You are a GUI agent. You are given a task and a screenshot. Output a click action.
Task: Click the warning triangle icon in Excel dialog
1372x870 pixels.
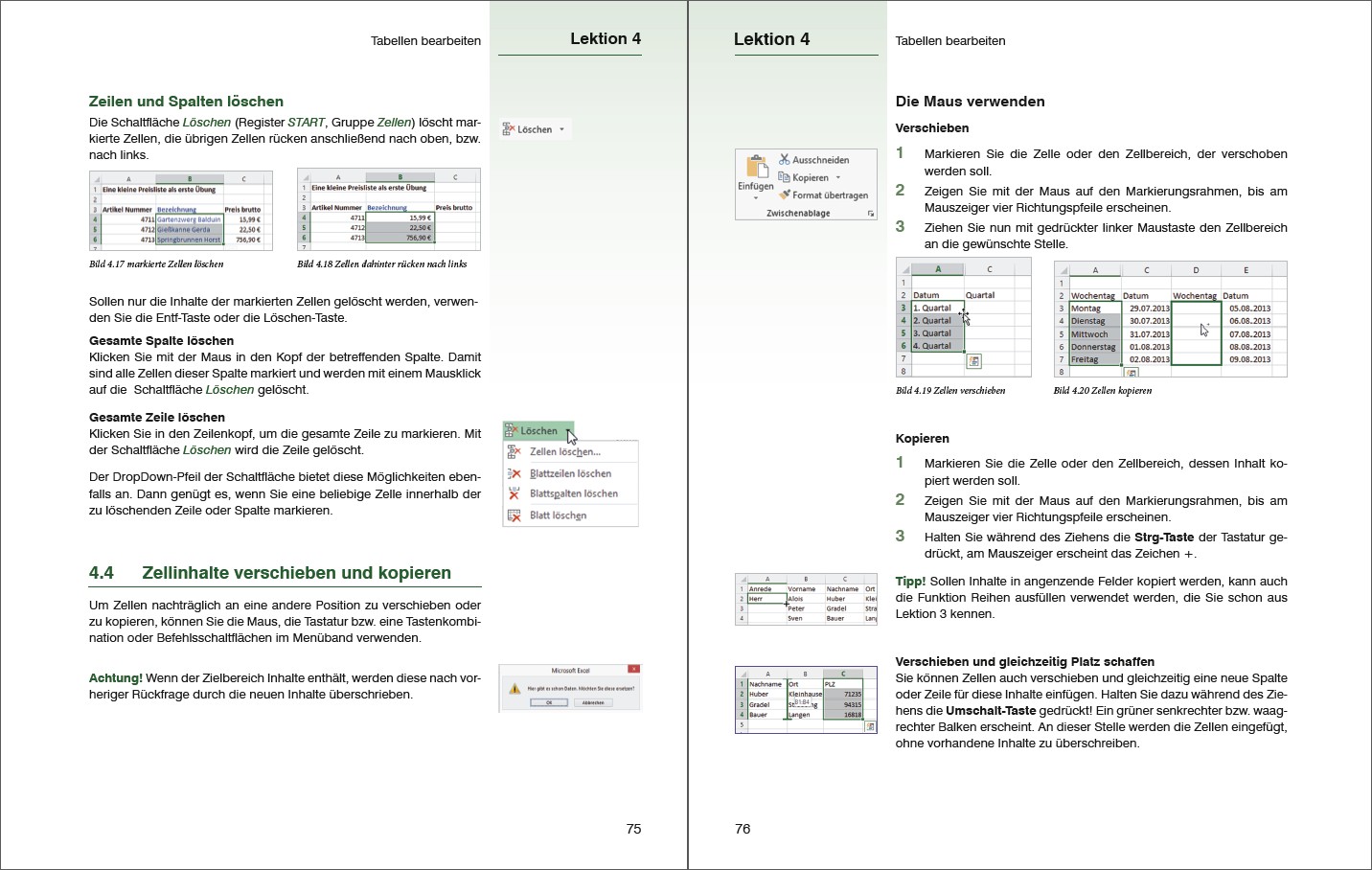coord(515,688)
